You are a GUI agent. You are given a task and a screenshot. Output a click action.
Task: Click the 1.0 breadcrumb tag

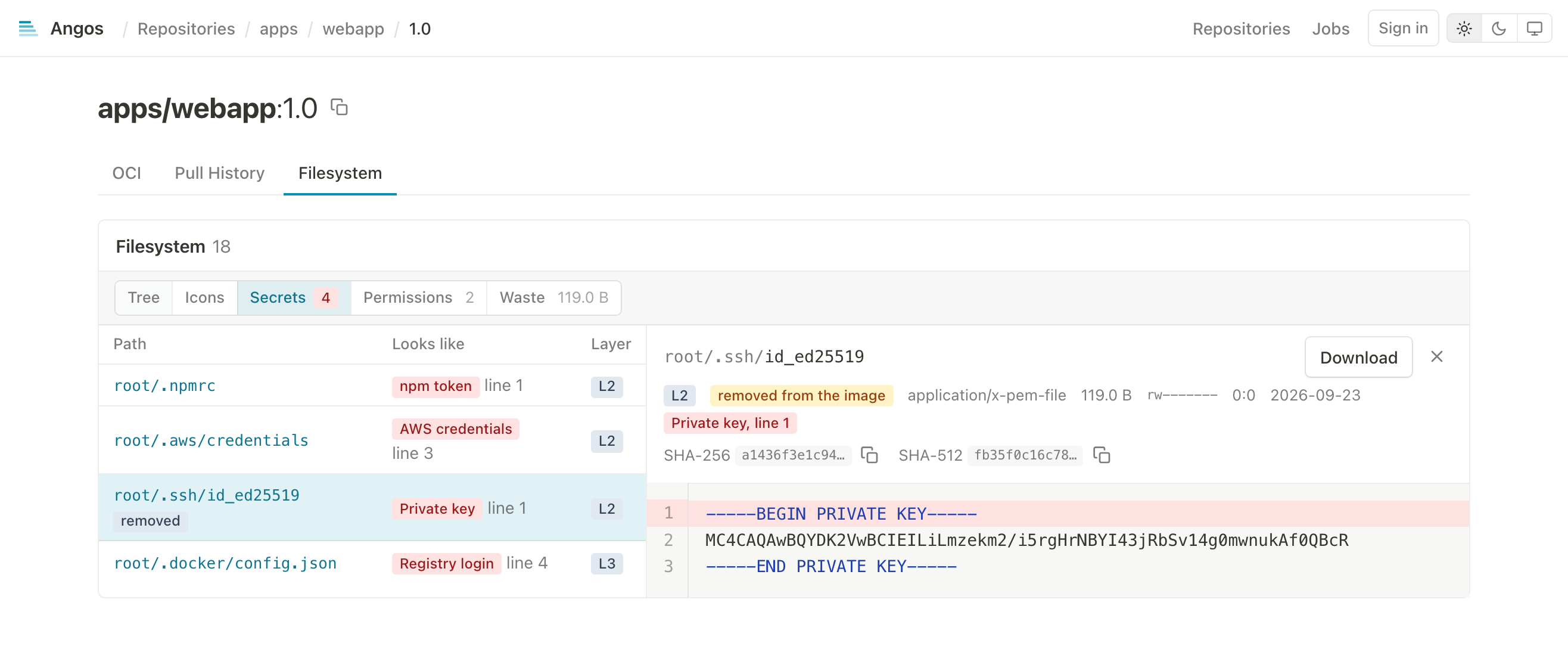(419, 29)
